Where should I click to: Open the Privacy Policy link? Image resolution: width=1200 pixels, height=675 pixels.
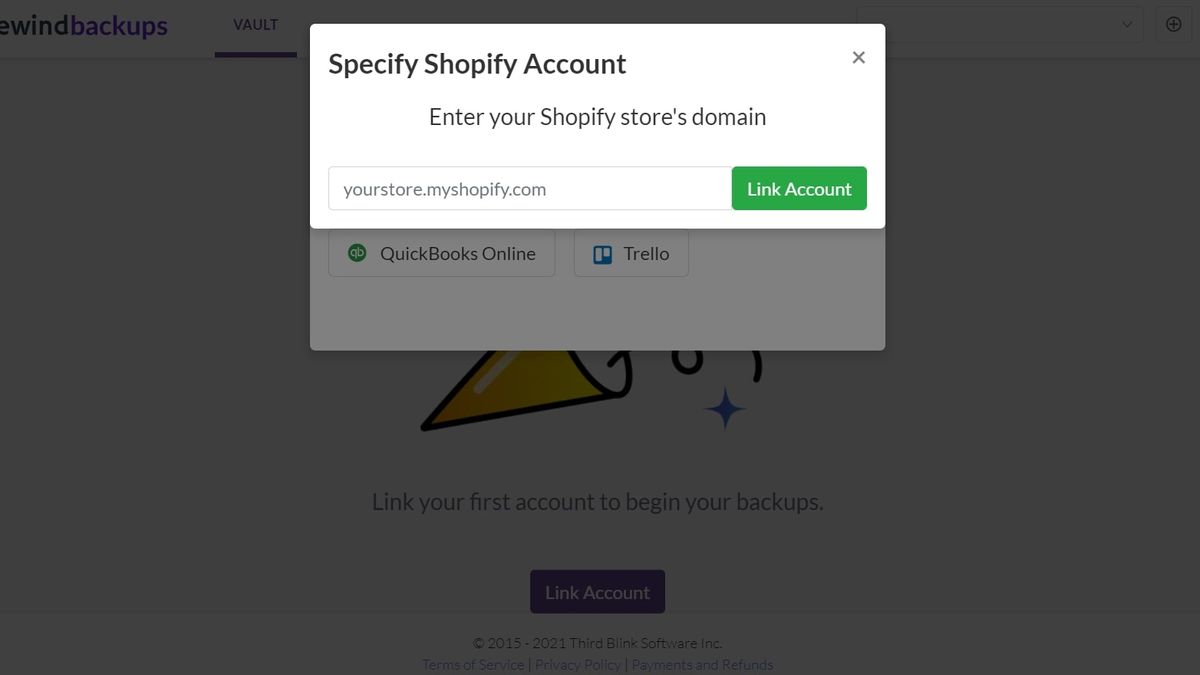point(578,665)
